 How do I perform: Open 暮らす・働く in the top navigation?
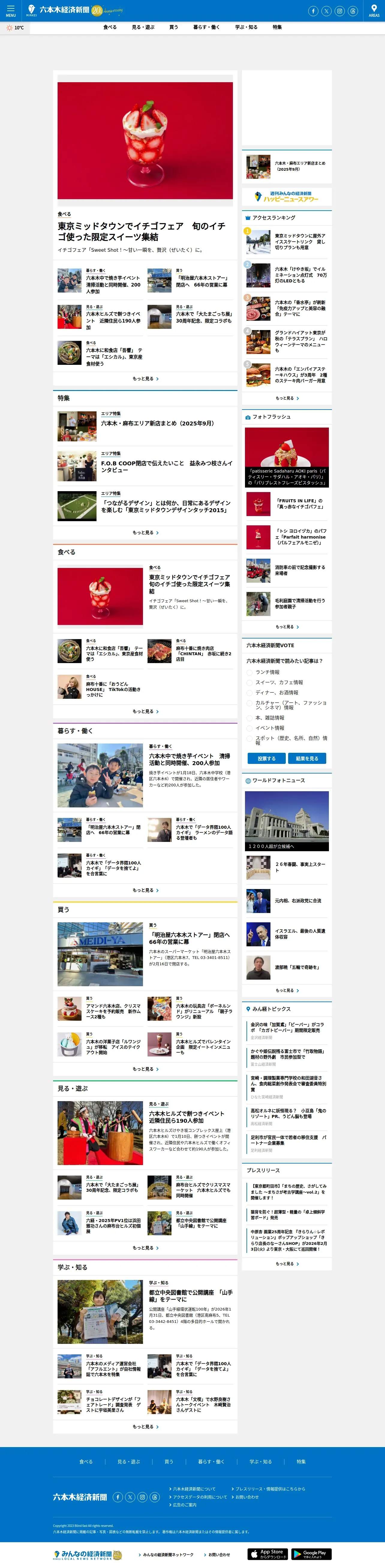coord(207,27)
